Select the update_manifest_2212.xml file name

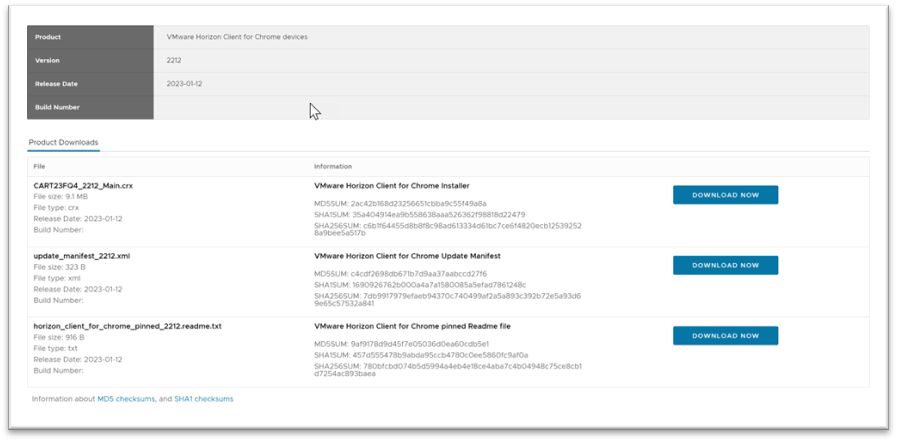coord(82,256)
